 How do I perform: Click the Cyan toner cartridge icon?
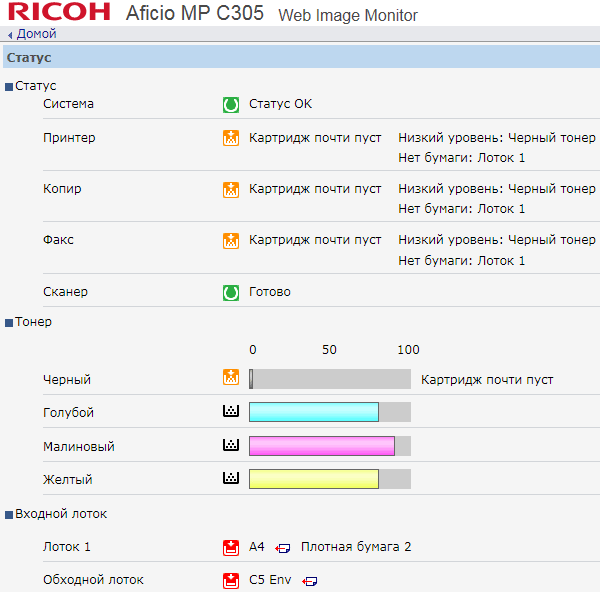[231, 412]
